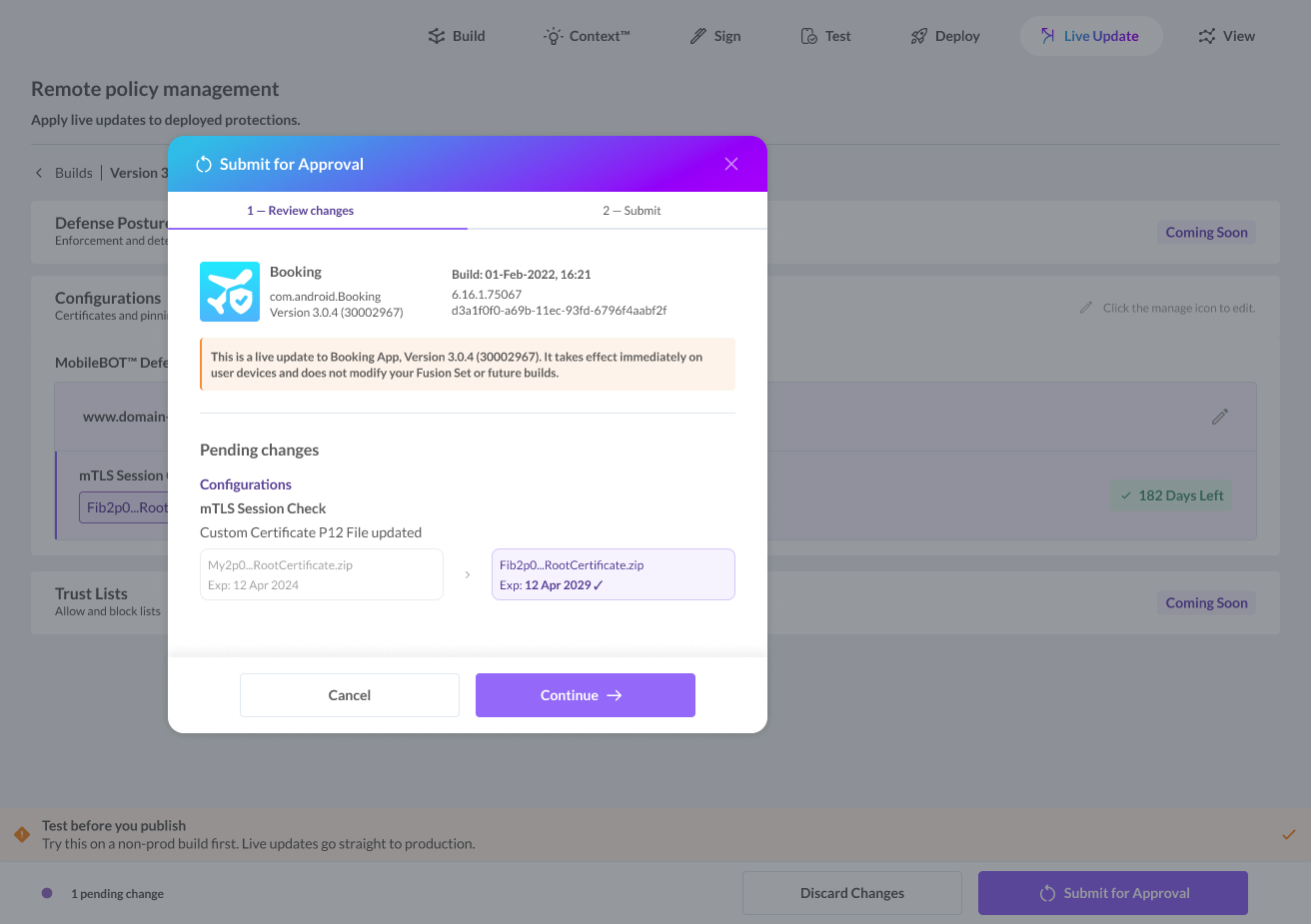Go back to Builds
The width and height of the screenshot is (1311, 924).
click(74, 173)
